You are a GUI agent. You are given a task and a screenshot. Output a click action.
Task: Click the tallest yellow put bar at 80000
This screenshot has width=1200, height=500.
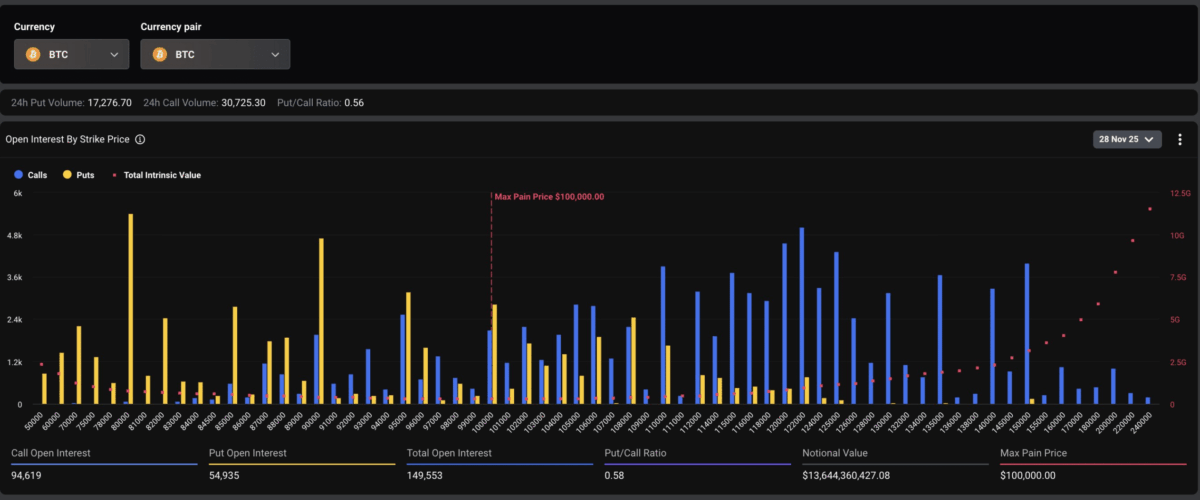pyautogui.click(x=131, y=308)
